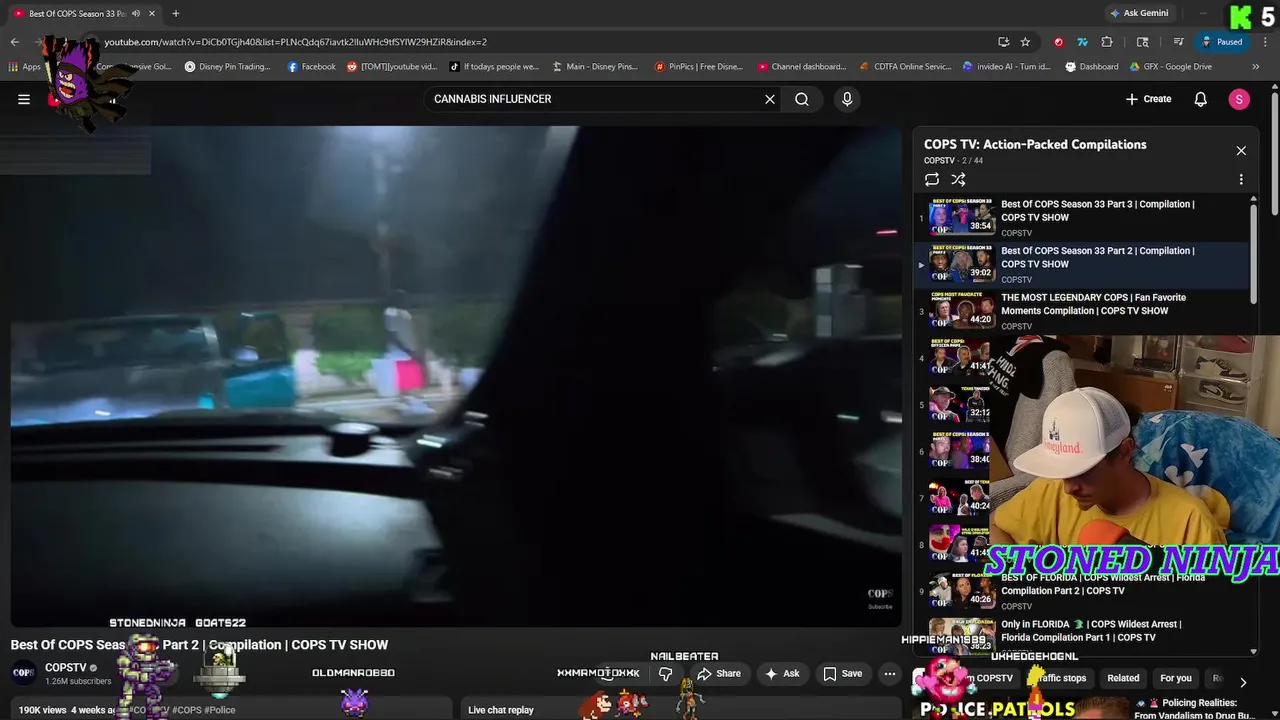
Task: Bookmark this page with the star
Action: [1025, 42]
